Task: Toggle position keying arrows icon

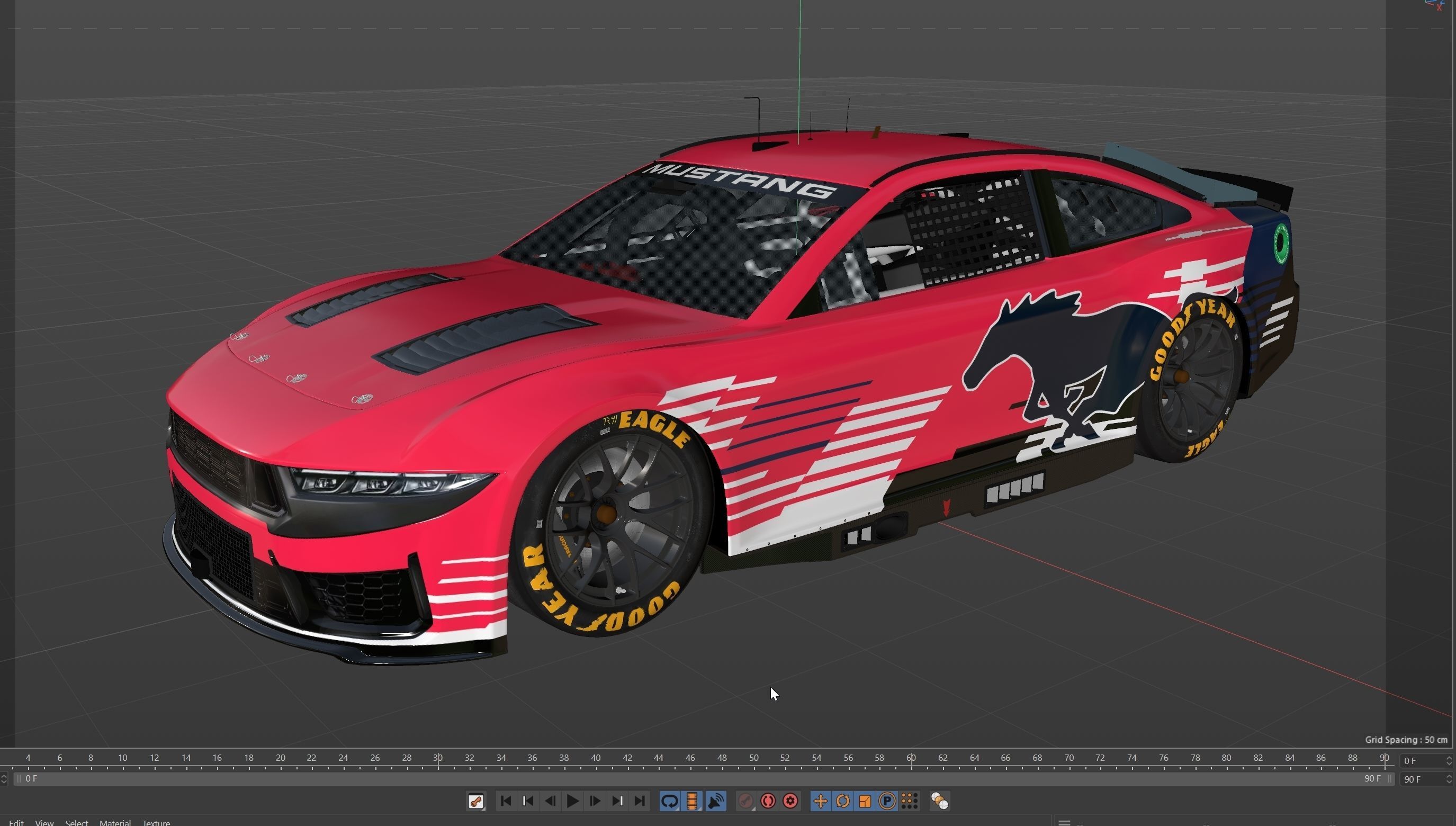Action: click(x=820, y=801)
